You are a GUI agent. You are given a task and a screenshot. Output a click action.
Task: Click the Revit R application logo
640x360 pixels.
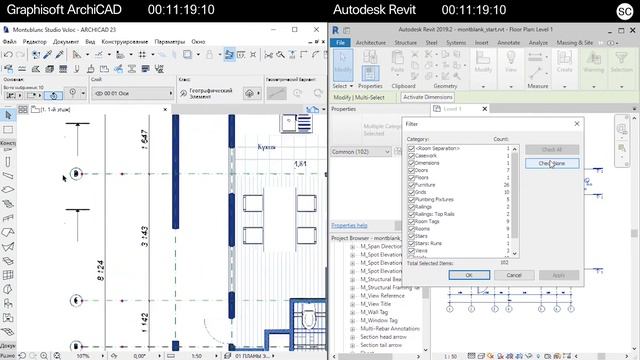335,30
